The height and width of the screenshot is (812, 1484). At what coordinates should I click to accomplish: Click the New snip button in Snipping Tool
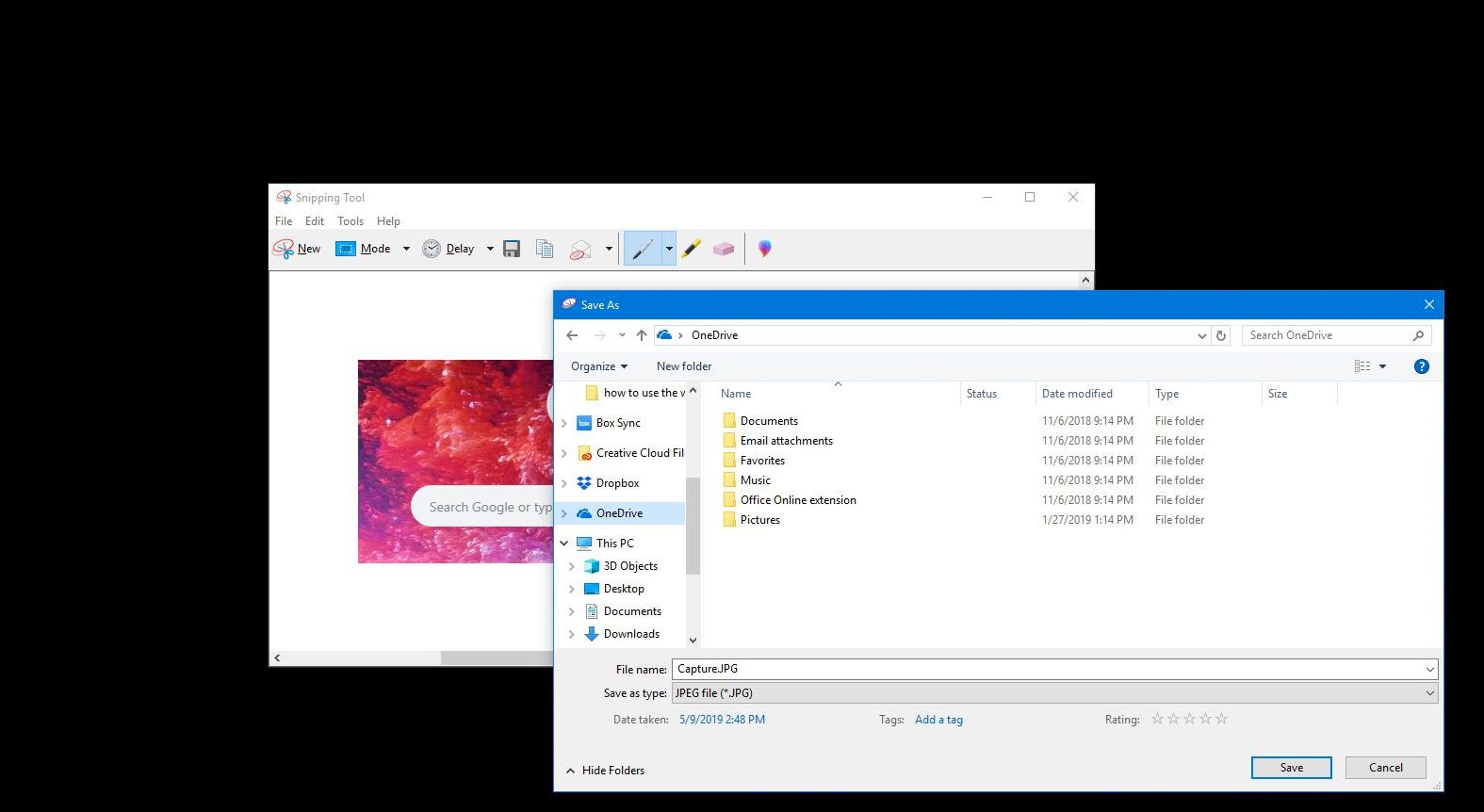(x=297, y=249)
